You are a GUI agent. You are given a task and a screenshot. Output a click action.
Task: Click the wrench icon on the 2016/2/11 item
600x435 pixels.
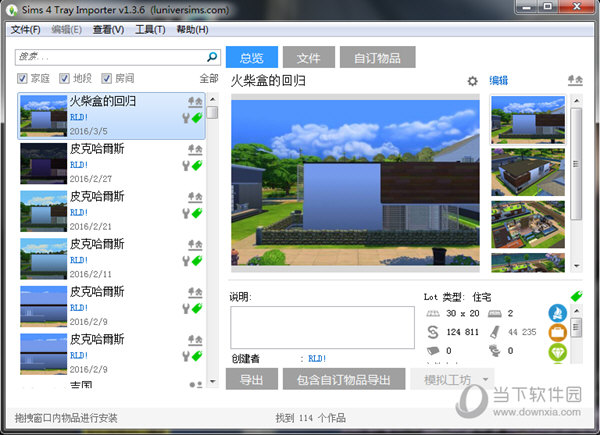tap(186, 261)
